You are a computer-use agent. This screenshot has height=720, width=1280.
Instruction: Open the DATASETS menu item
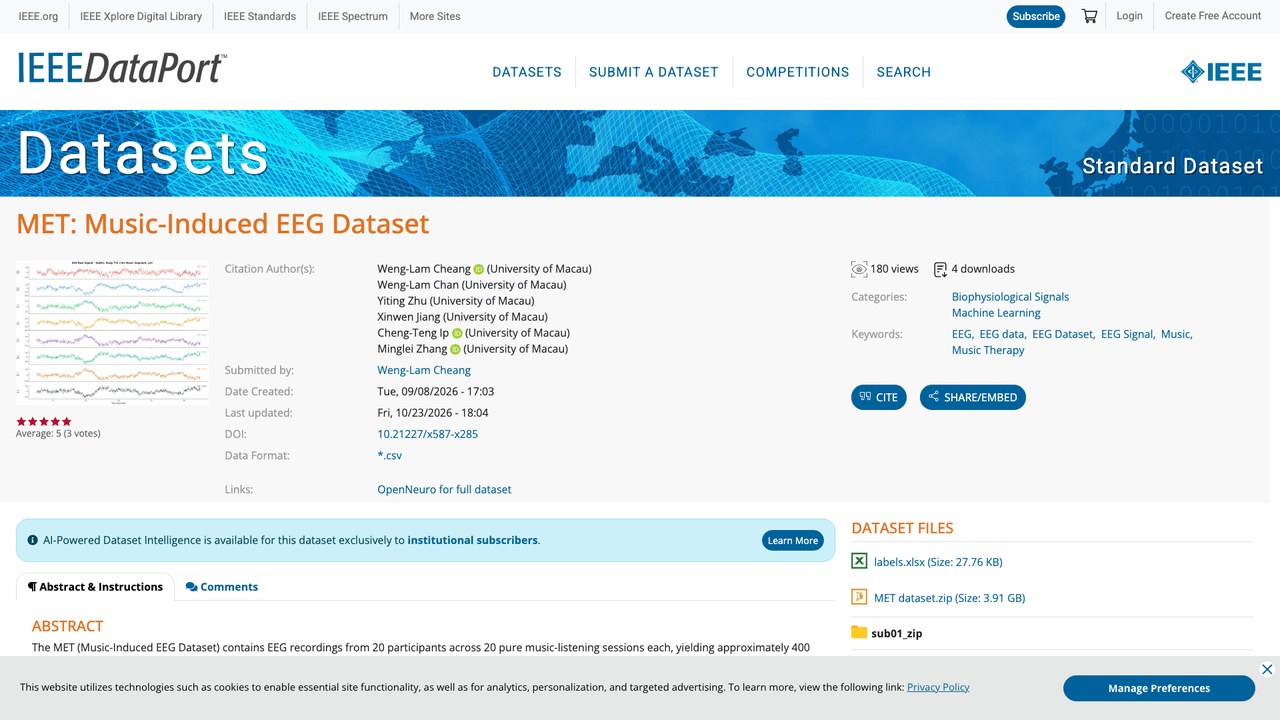[527, 72]
